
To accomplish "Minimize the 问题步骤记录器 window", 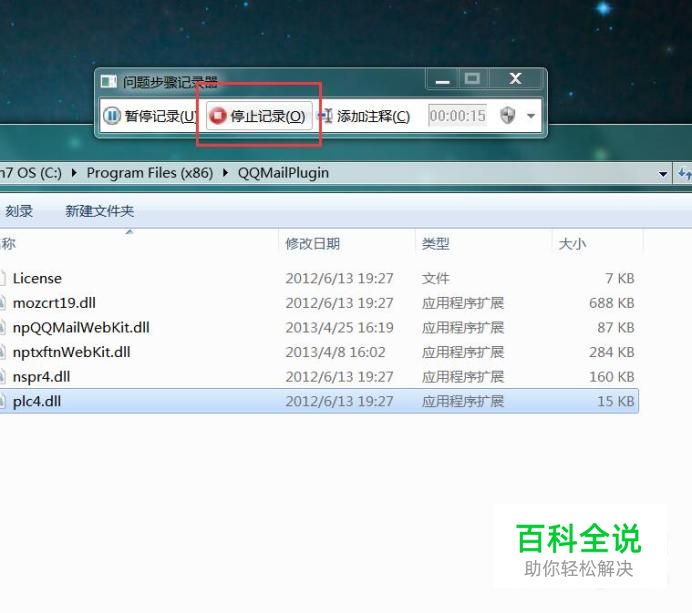I will coord(442,80).
